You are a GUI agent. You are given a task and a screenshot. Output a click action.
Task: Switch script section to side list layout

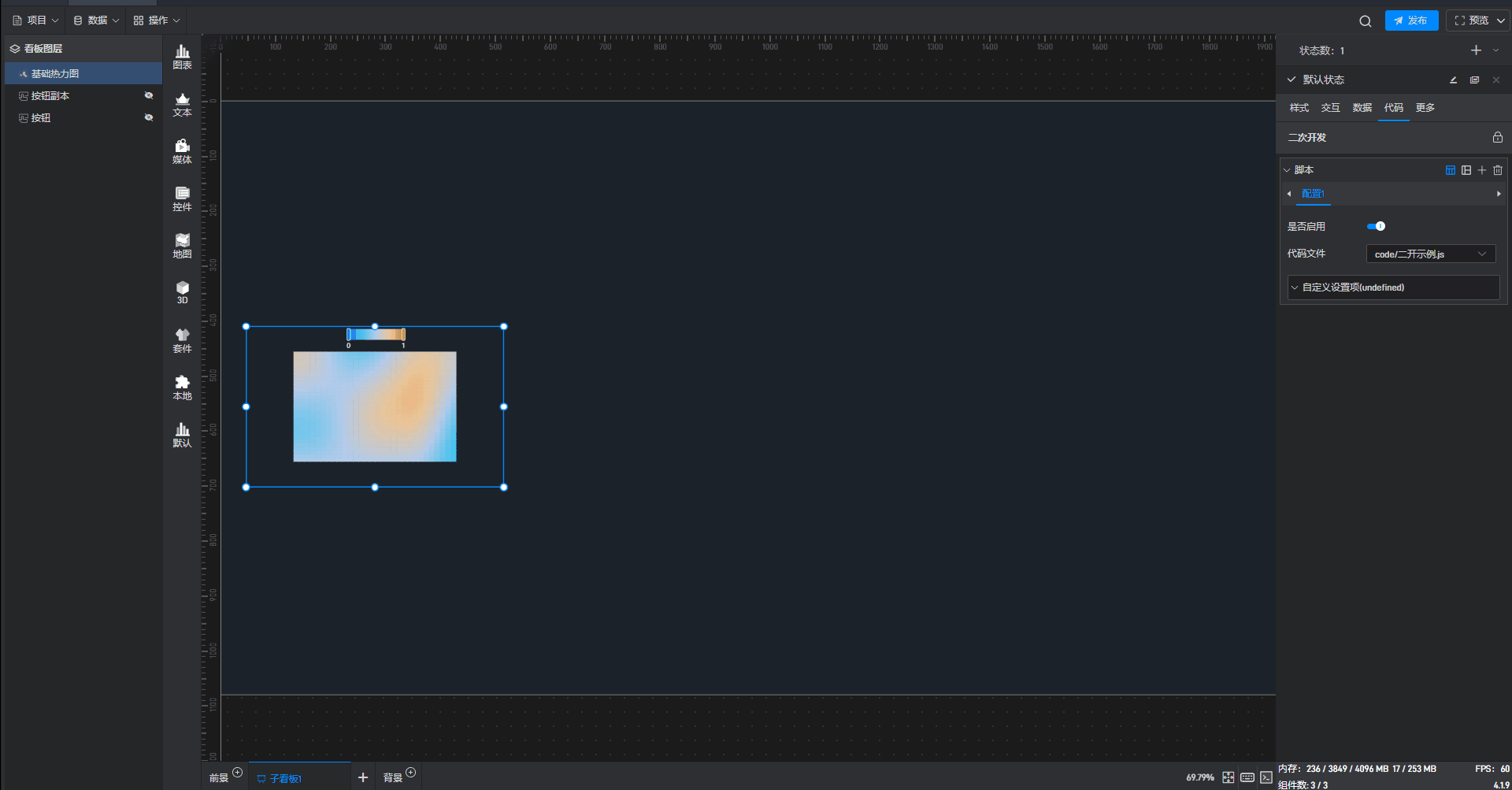coord(1466,170)
